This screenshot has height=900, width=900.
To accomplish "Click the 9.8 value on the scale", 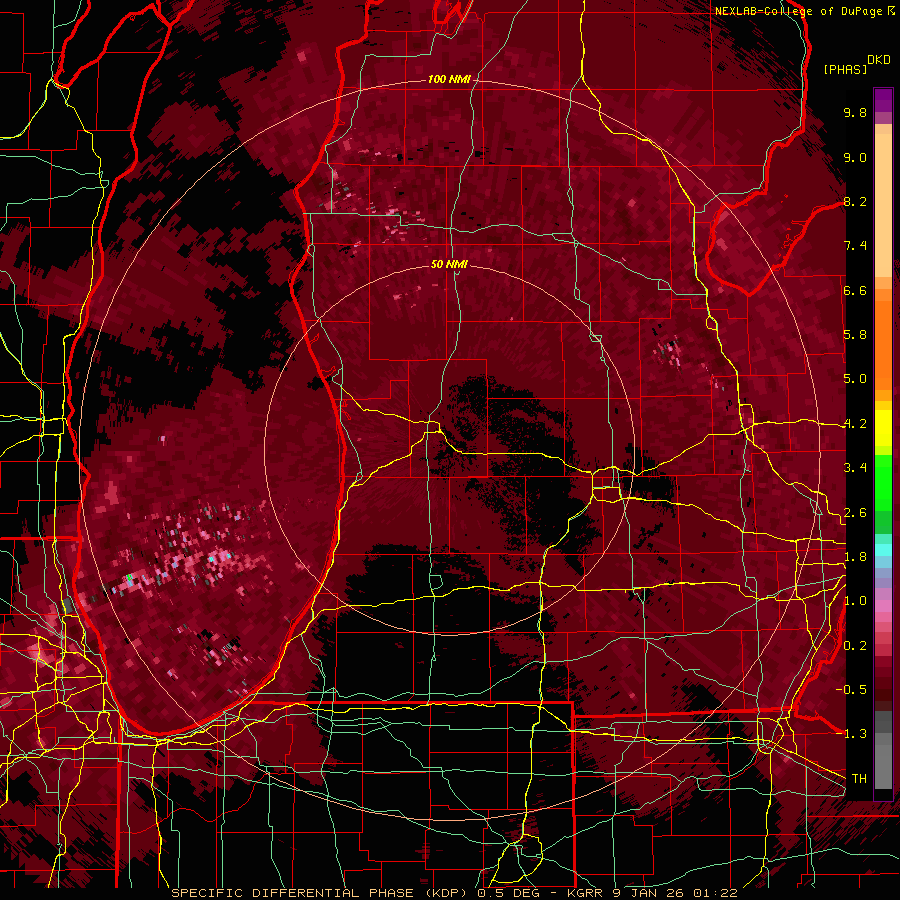I will [x=855, y=112].
